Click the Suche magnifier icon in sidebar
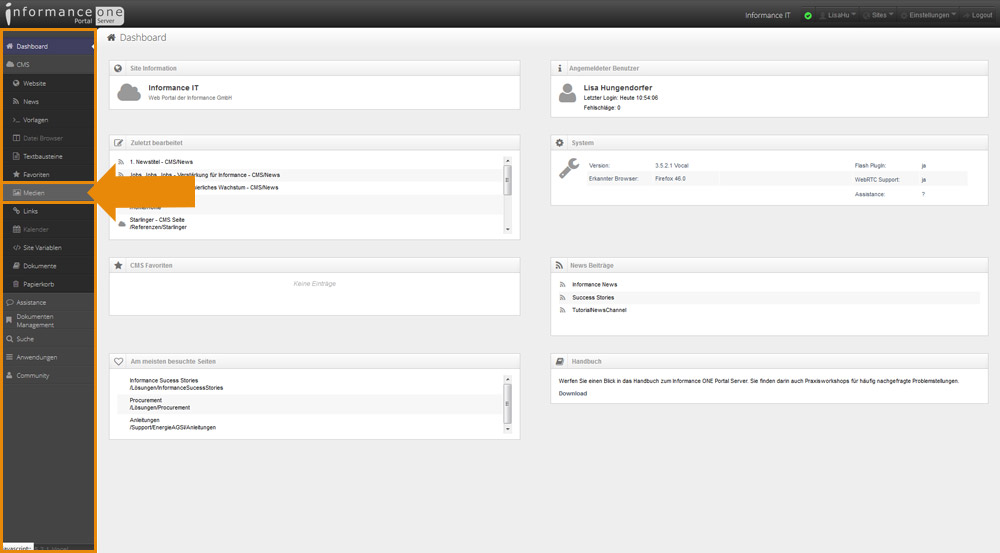This screenshot has width=1000, height=553. coord(10,339)
